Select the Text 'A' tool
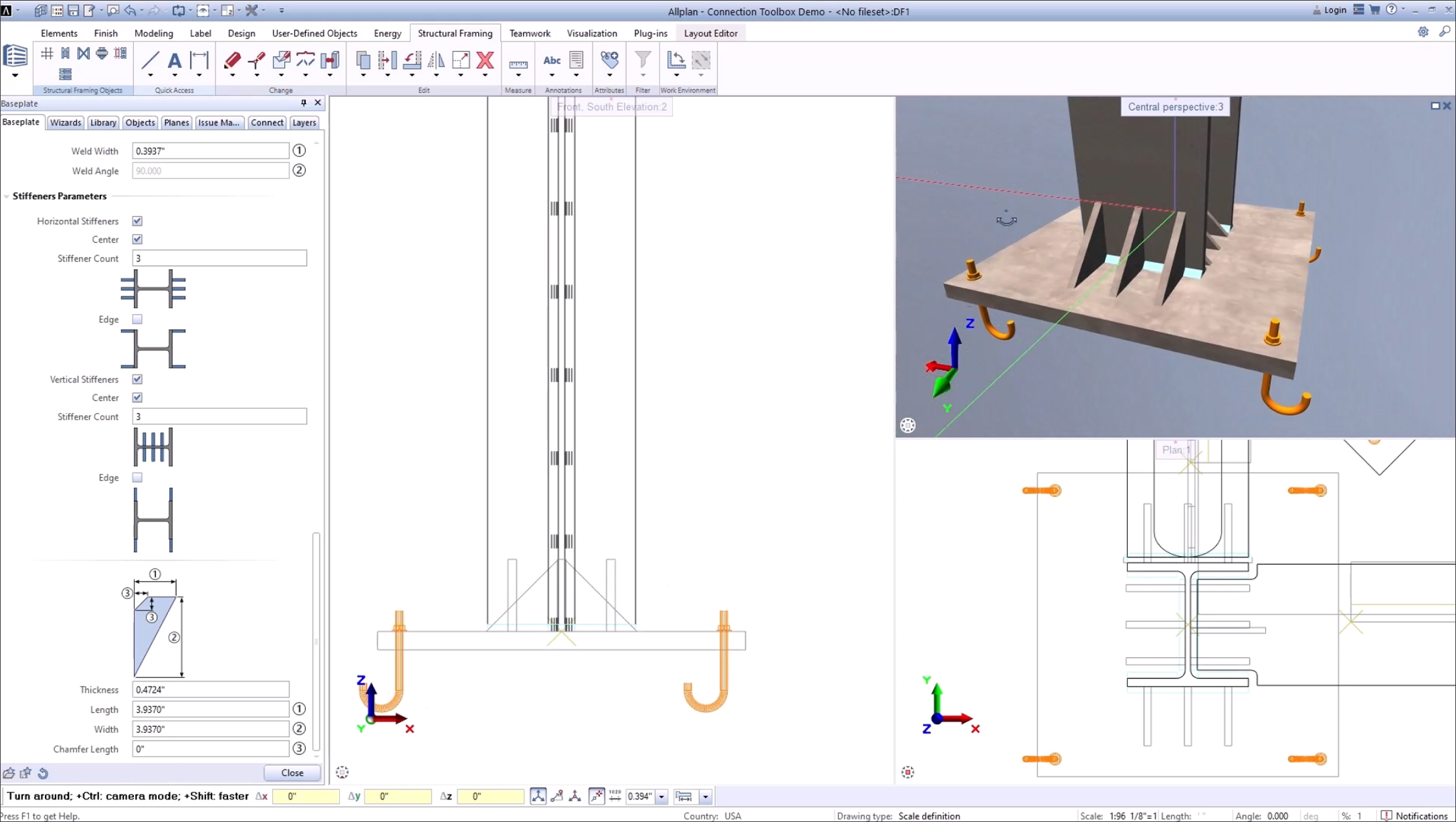 174,60
